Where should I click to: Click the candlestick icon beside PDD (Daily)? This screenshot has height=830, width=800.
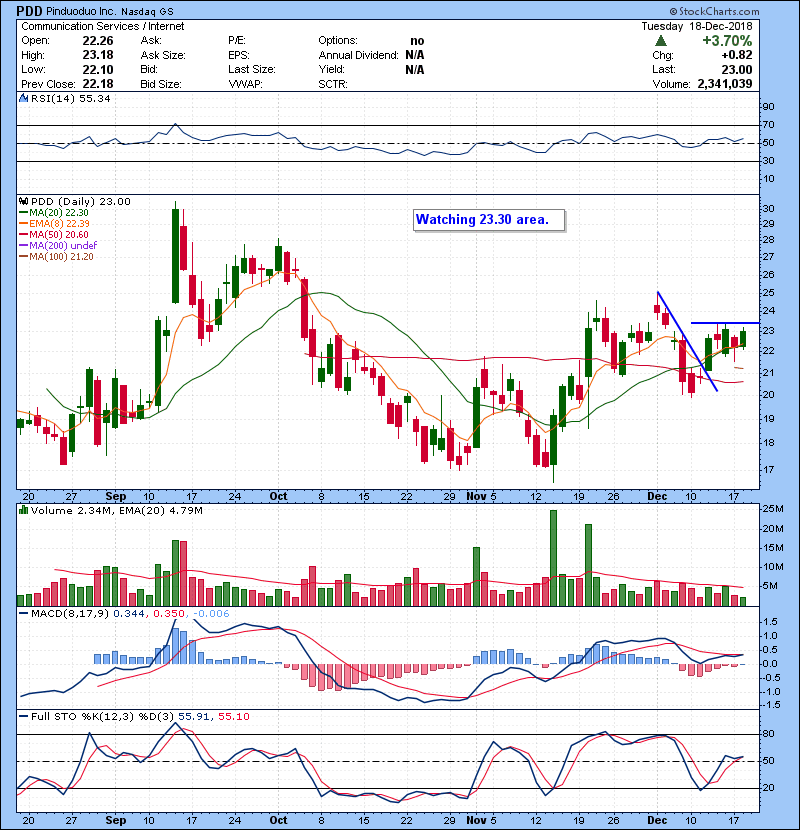coord(24,202)
